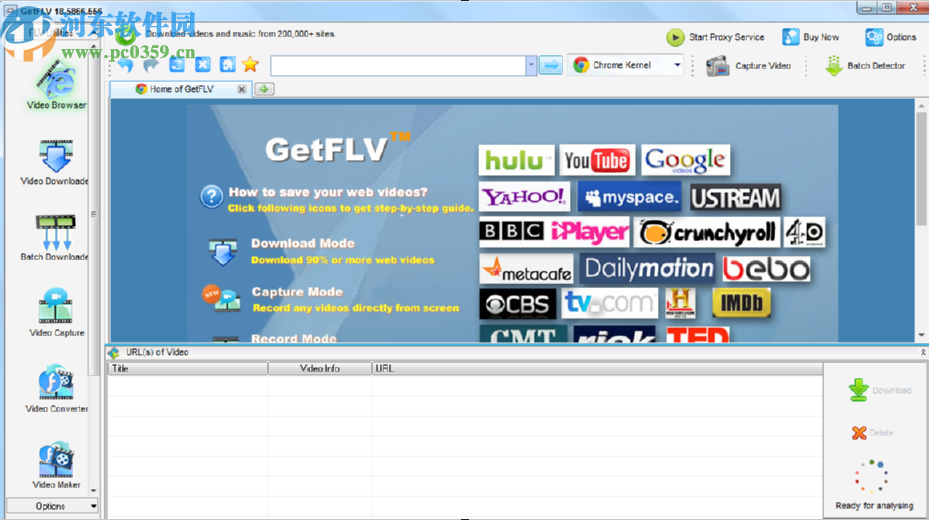Click the tv.com logo

609,303
